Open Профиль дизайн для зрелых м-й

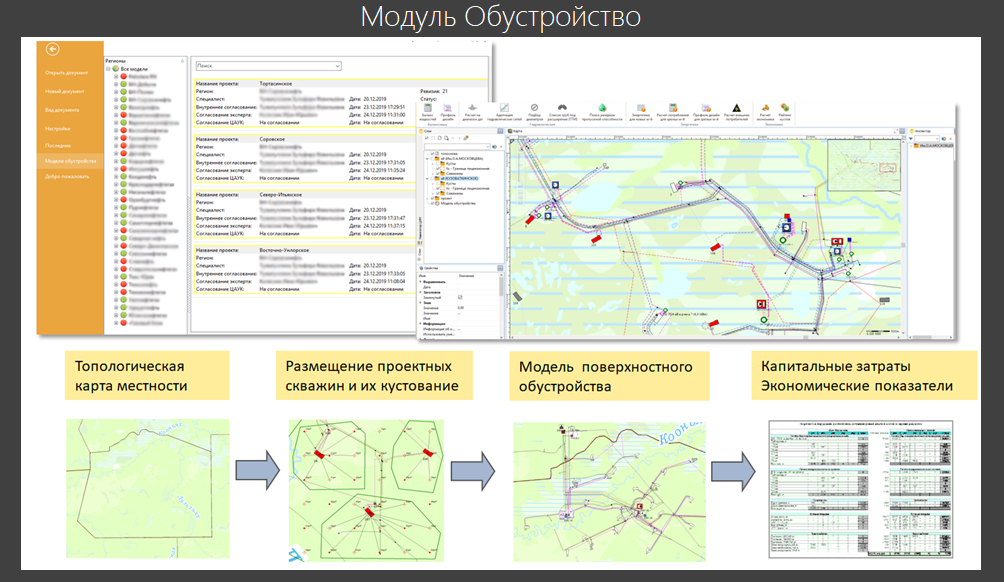tap(706, 113)
